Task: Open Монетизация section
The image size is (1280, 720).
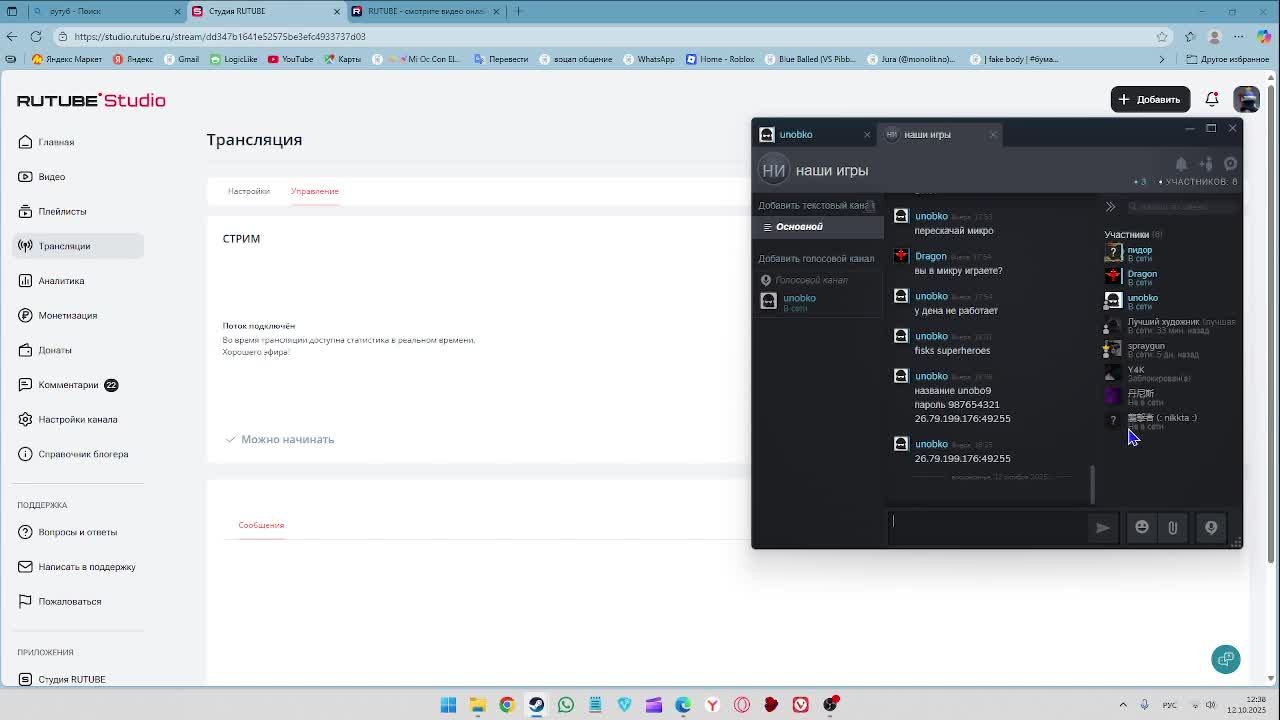Action: [x=67, y=316]
